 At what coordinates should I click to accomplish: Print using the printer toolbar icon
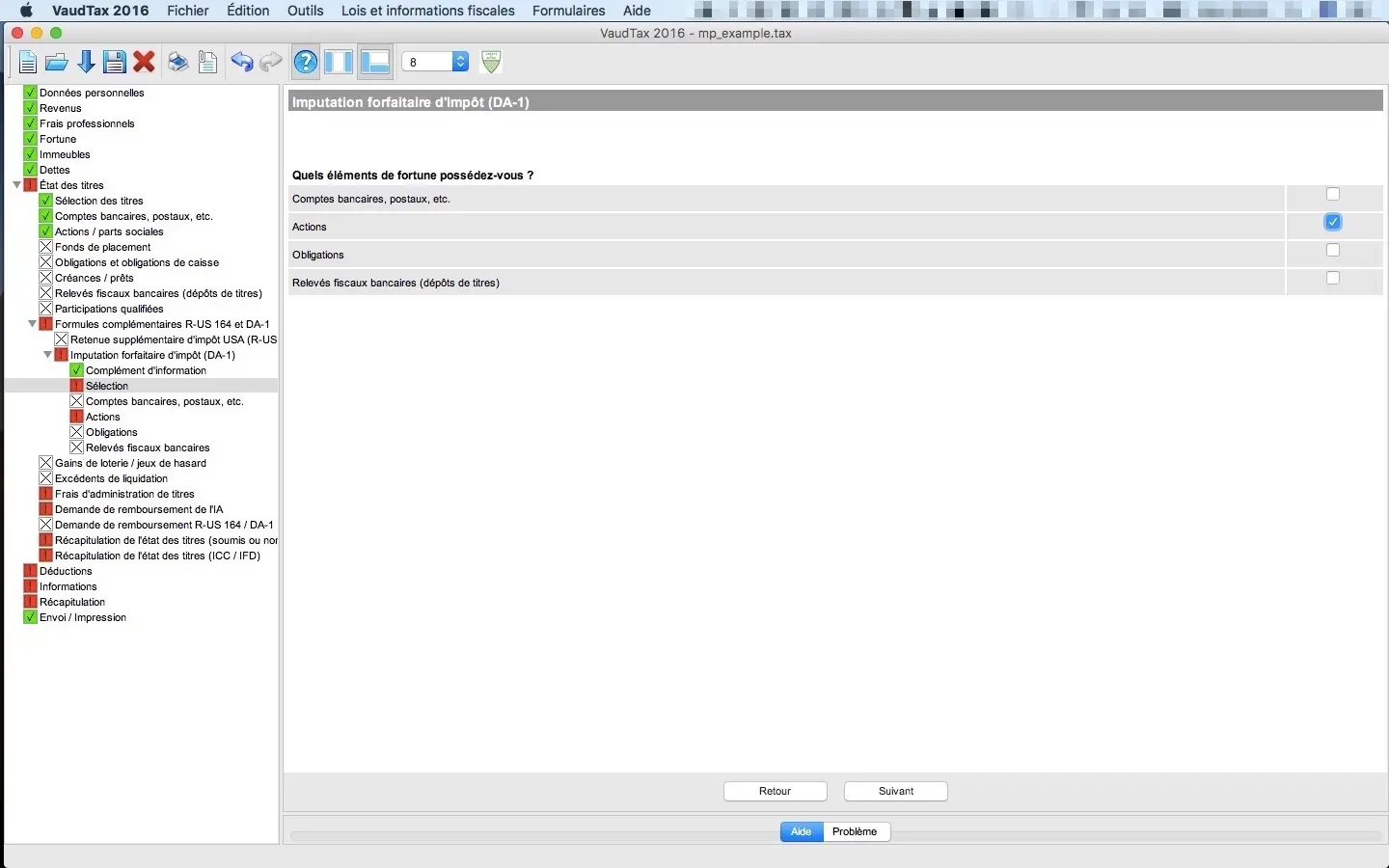(177, 63)
